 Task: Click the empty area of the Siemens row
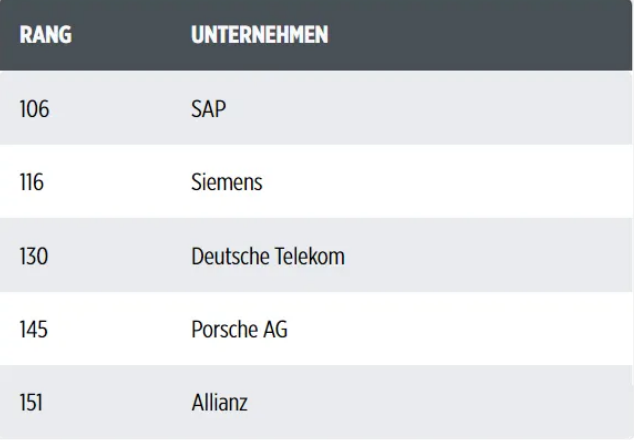(445, 182)
